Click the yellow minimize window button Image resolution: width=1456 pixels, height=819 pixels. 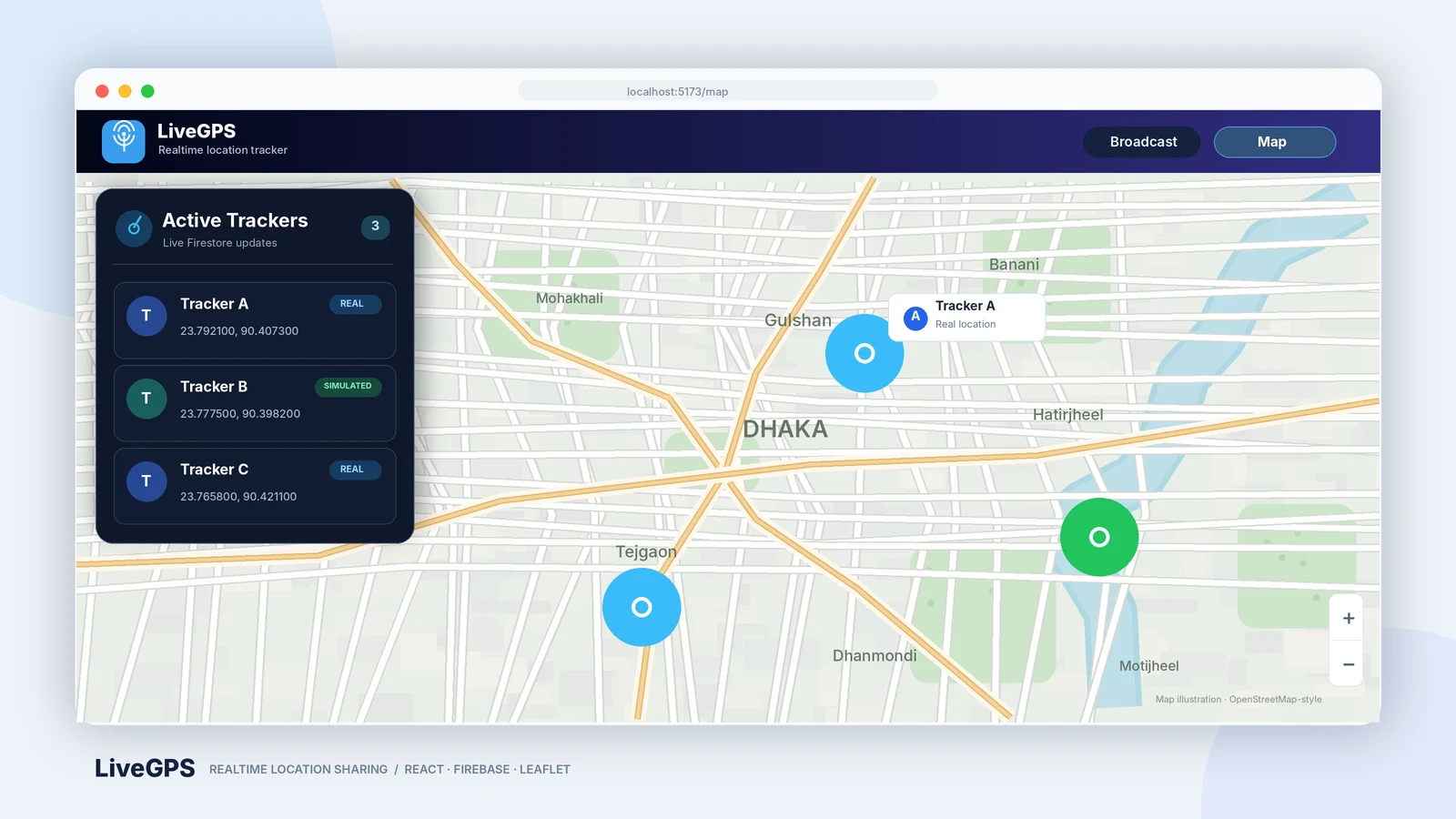125,91
